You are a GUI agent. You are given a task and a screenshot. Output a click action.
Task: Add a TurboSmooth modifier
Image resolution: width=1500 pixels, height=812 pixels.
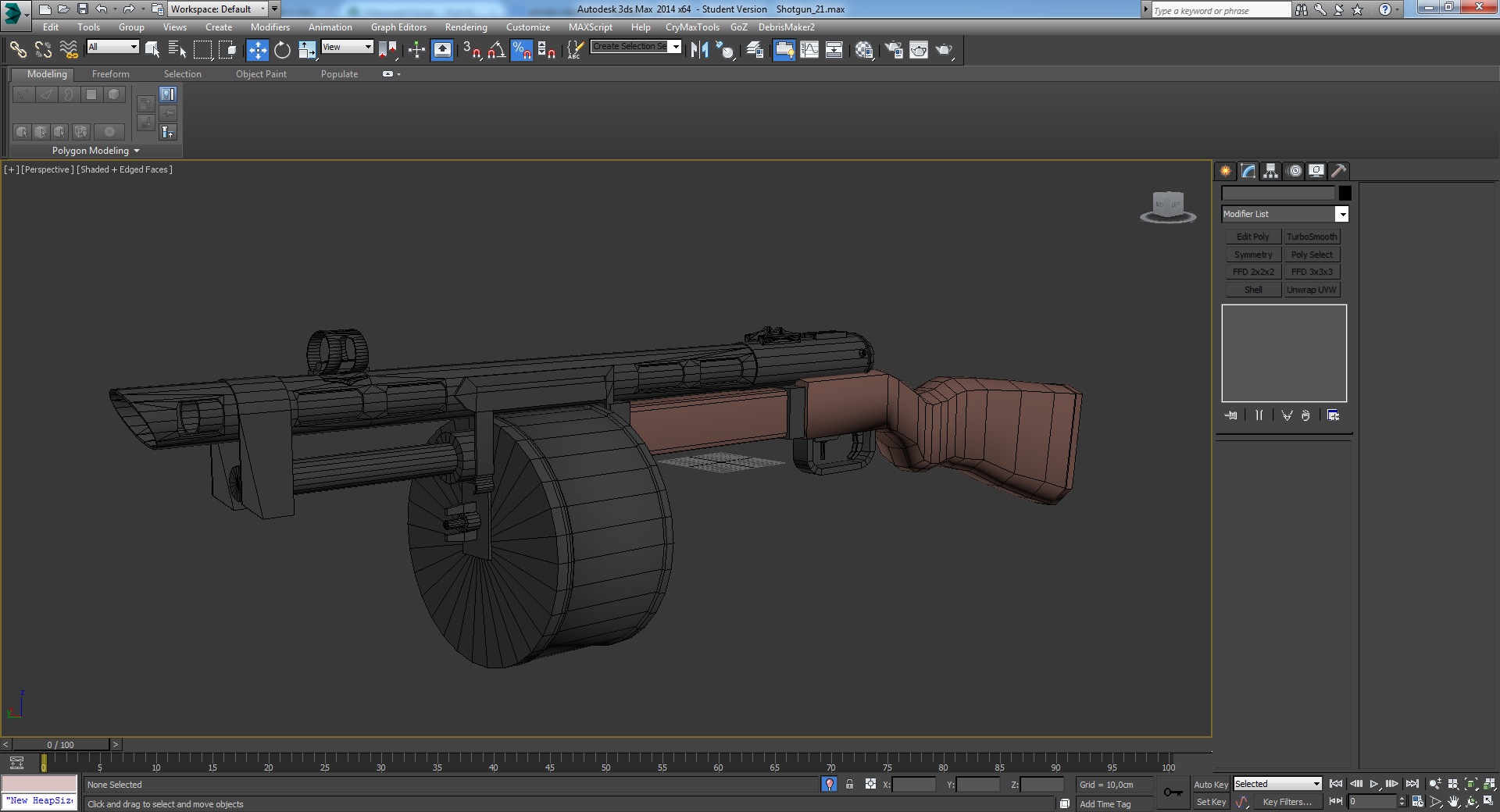pos(1312,237)
